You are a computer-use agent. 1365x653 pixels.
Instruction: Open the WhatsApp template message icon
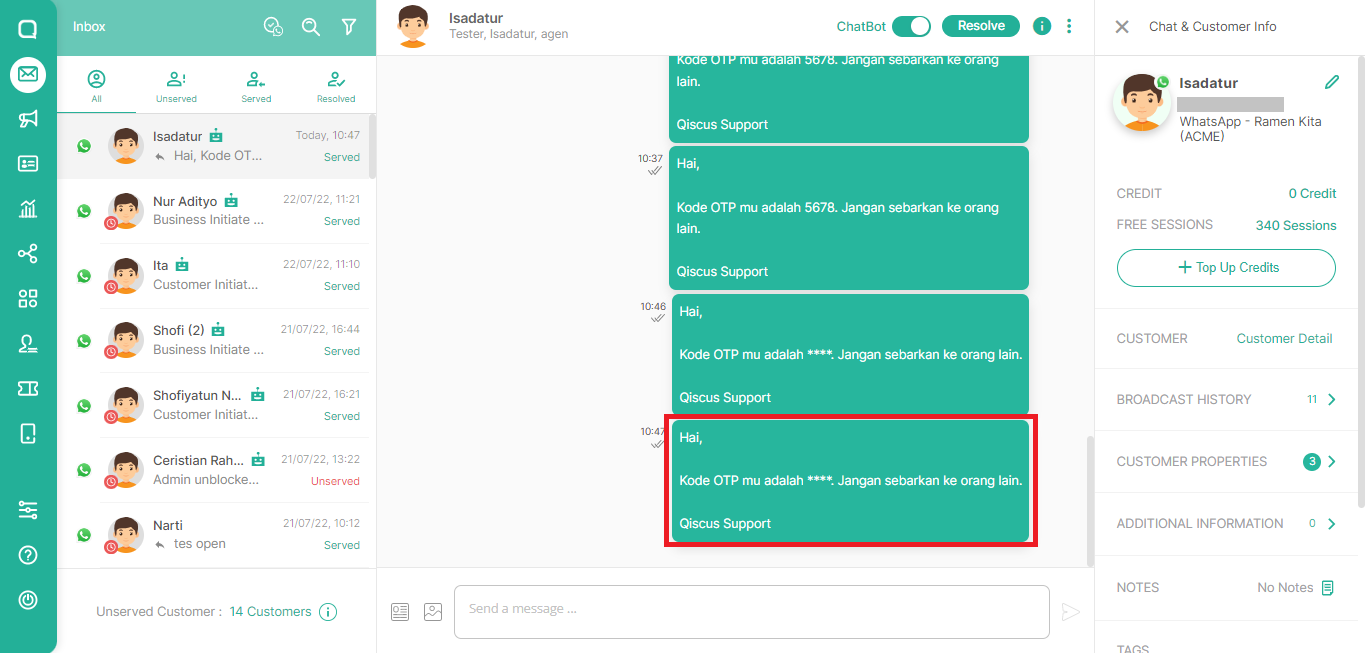point(399,611)
